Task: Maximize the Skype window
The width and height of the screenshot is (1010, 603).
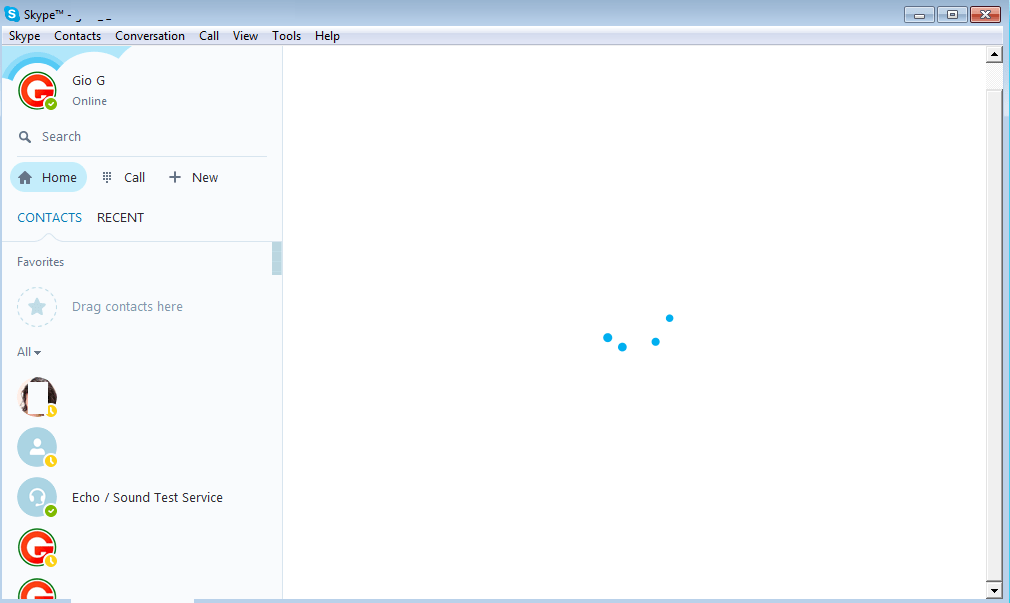Action: 952,14
